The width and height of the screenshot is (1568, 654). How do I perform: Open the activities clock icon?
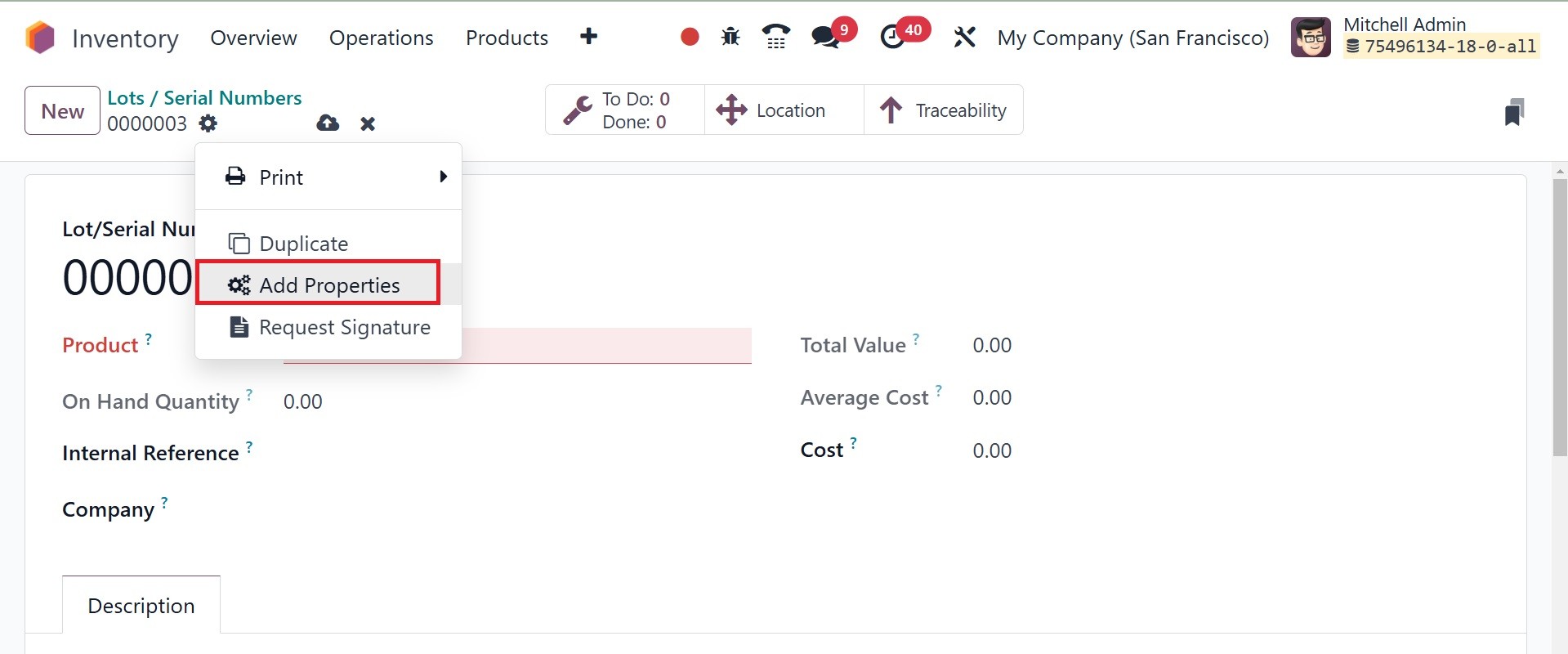[x=892, y=37]
